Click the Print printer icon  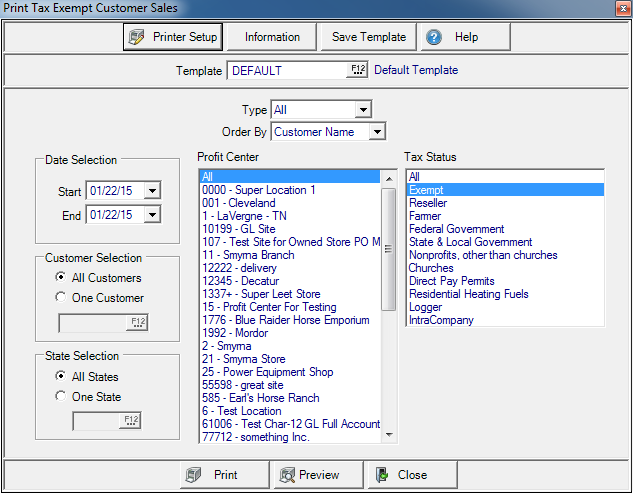(x=194, y=475)
